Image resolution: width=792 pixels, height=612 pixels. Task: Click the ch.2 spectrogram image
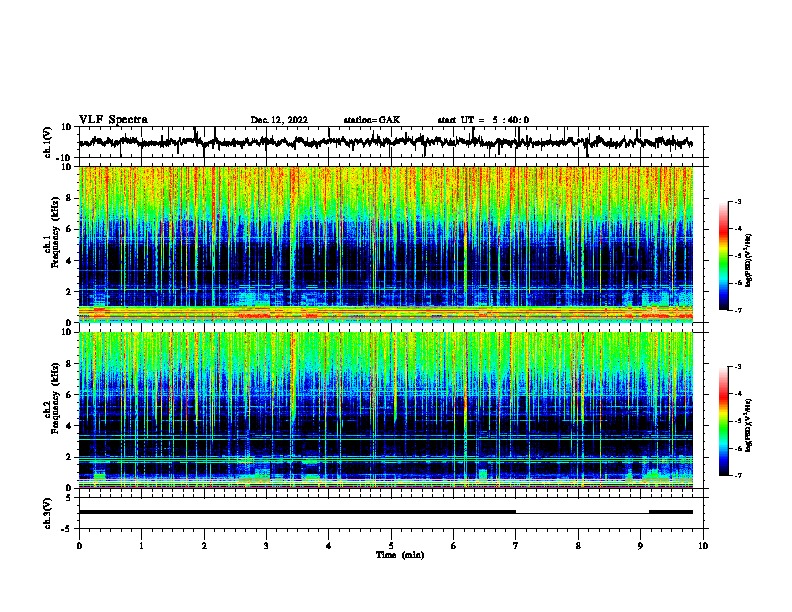click(386, 410)
